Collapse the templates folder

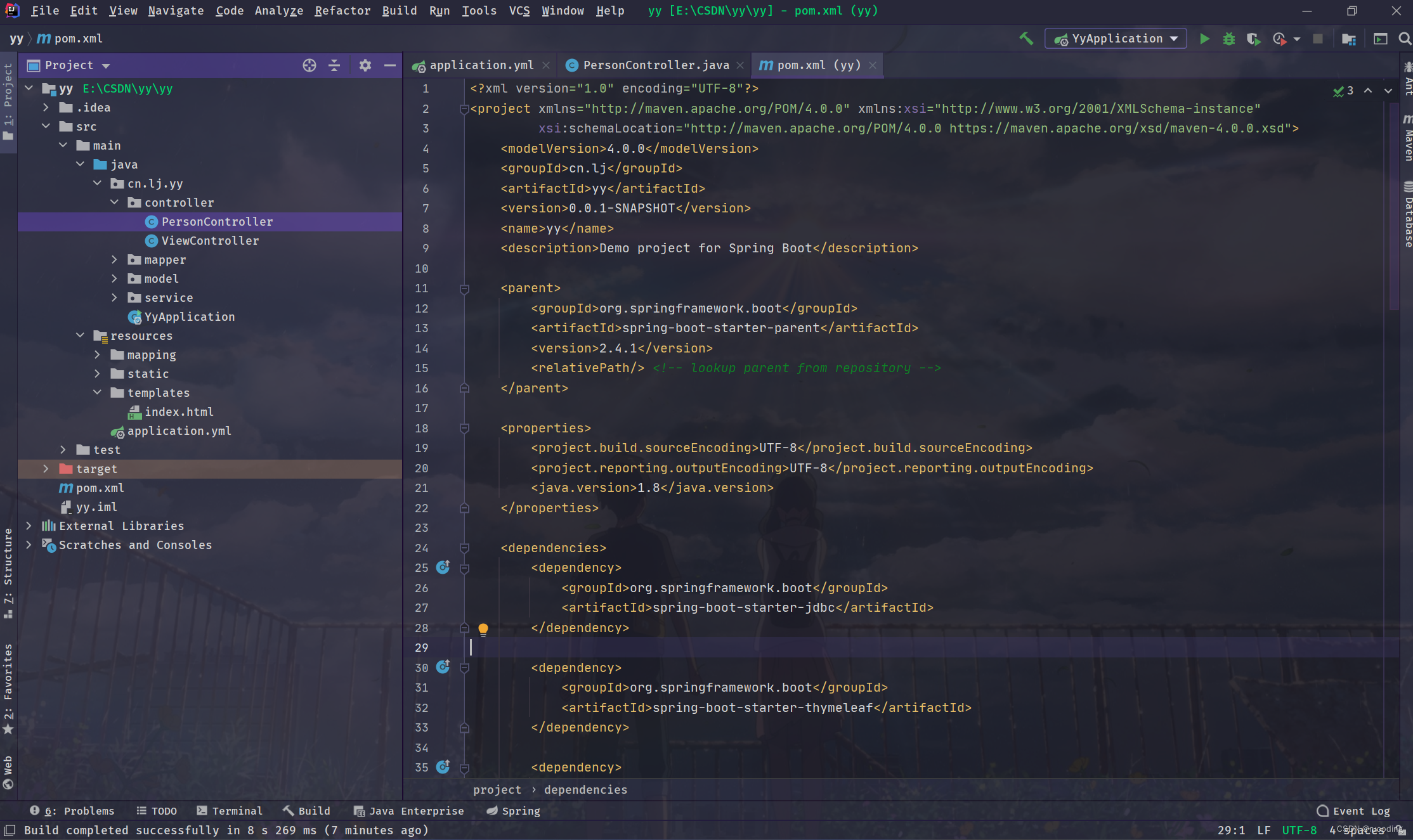97,392
